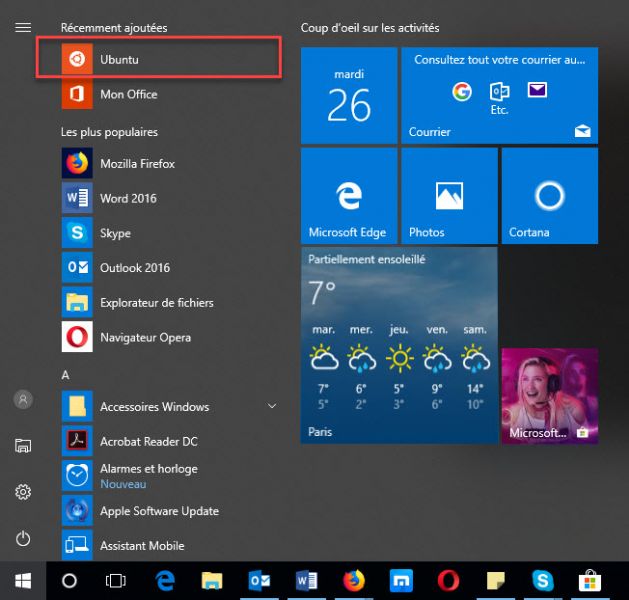Screen dimensions: 629x600
Task: Launch Apple Software Update
Action: click(170, 511)
